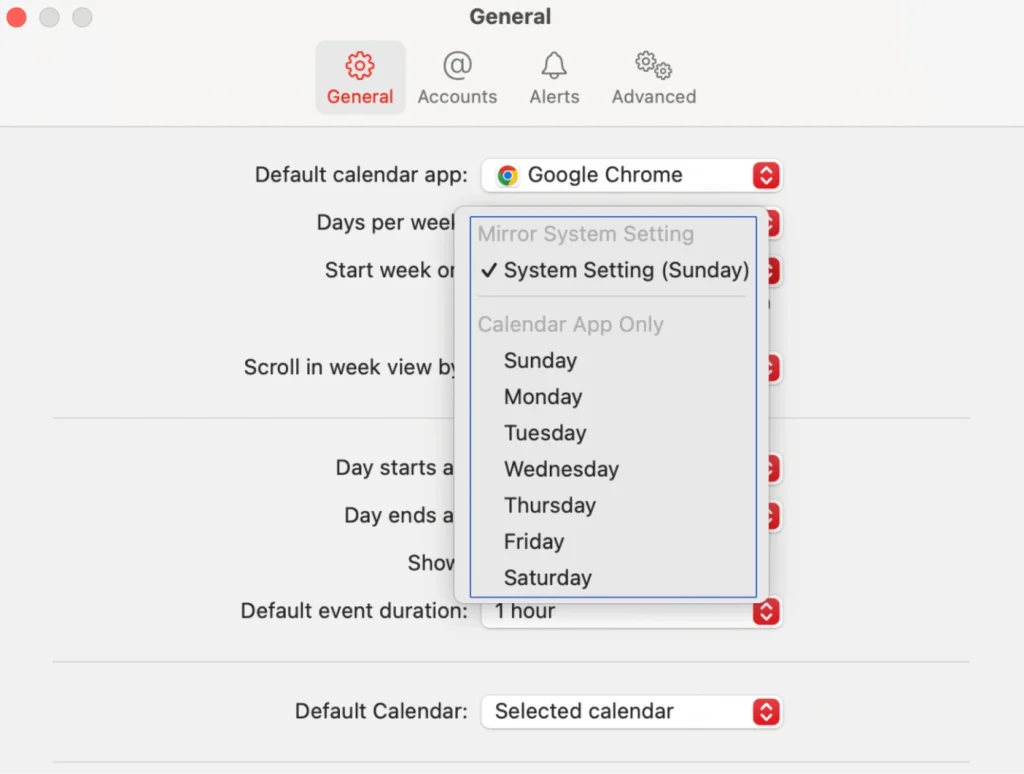
Task: Click the General gear icon
Action: click(360, 67)
